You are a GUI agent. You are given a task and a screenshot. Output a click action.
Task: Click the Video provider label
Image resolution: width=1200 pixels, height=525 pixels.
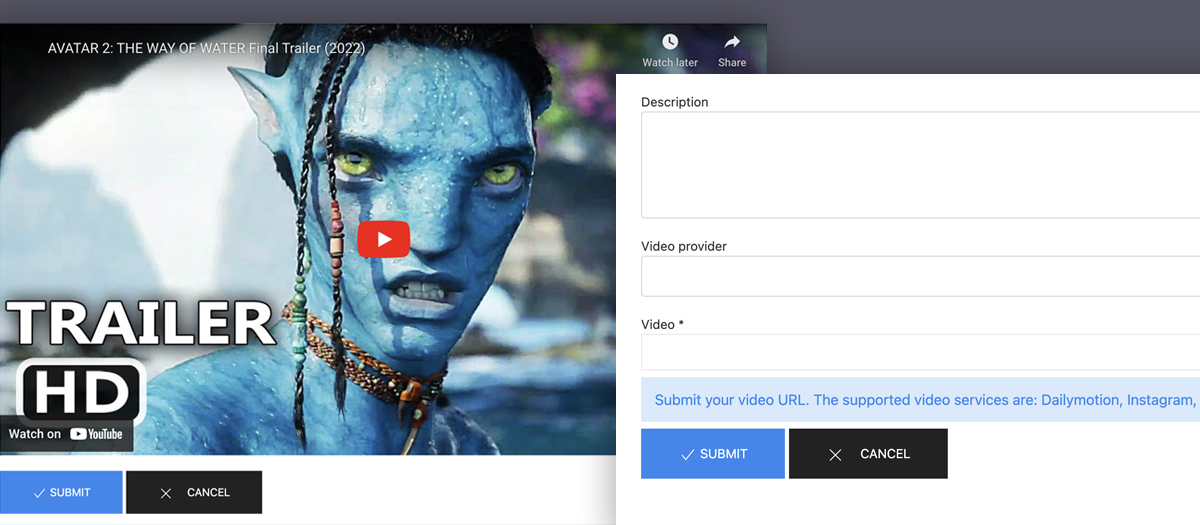tap(684, 246)
